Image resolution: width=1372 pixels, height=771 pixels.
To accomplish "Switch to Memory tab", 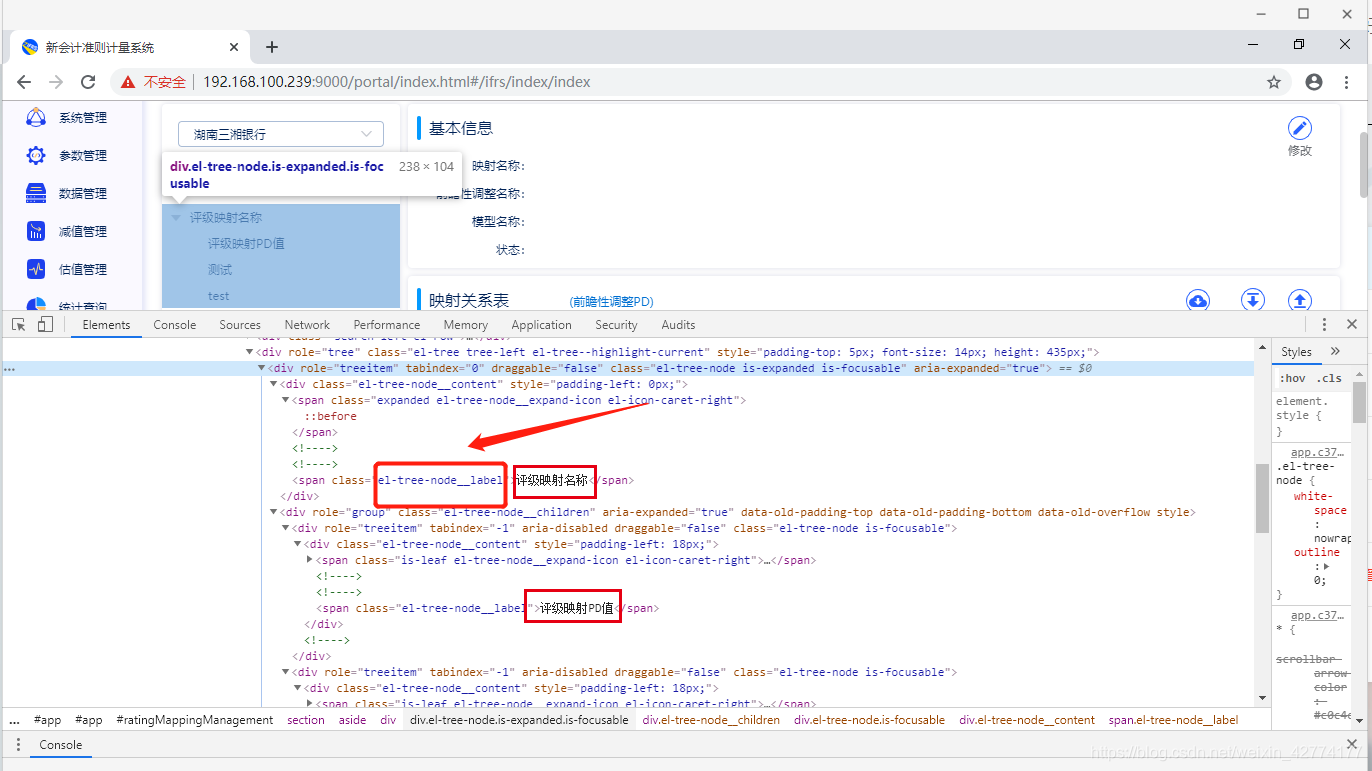I will coord(466,325).
